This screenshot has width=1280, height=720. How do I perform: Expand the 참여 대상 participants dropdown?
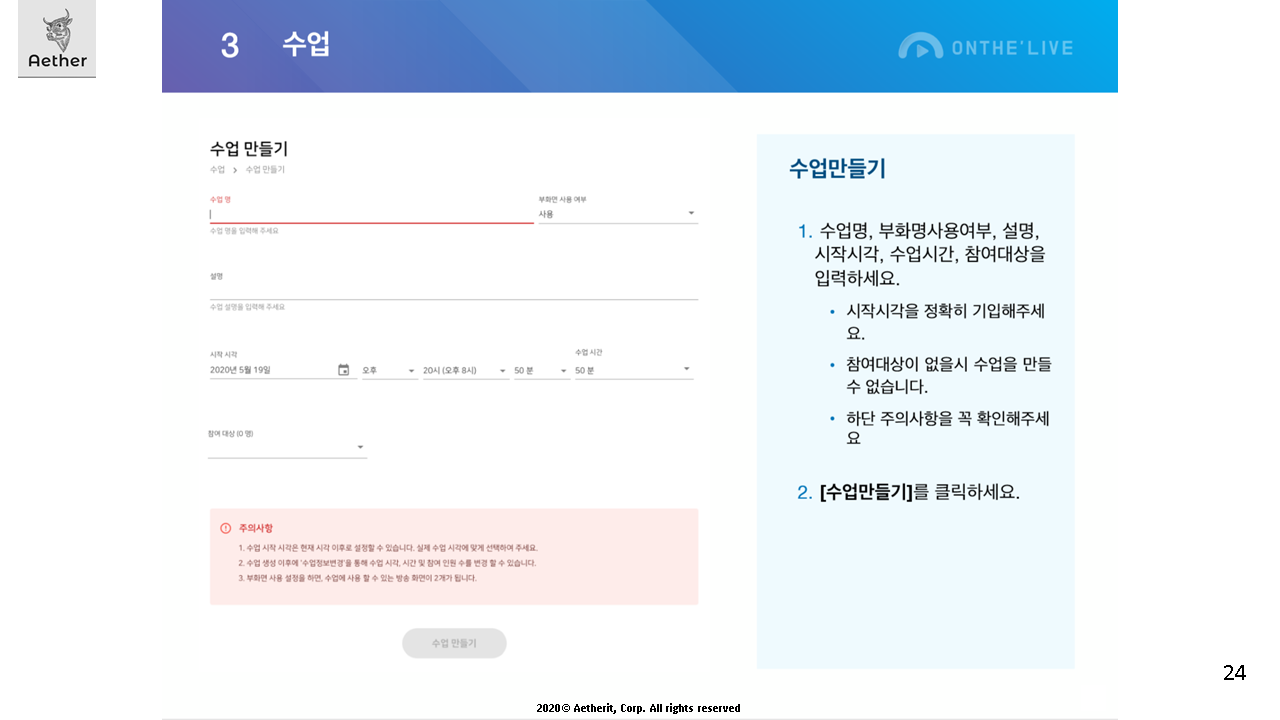click(x=287, y=448)
